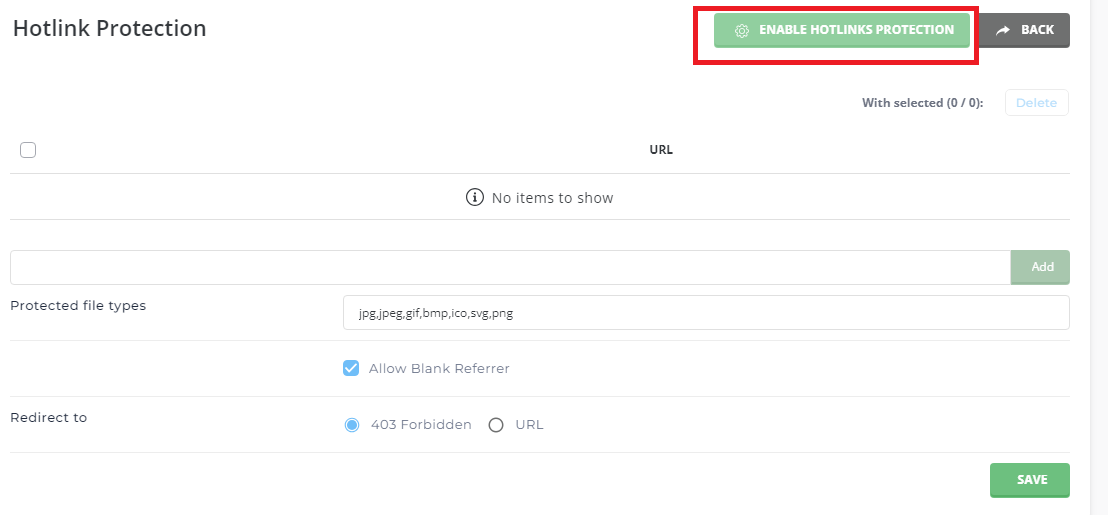Click the arrow icon on the Back button
Screen dimensions: 1108x515
click(x=1002, y=31)
